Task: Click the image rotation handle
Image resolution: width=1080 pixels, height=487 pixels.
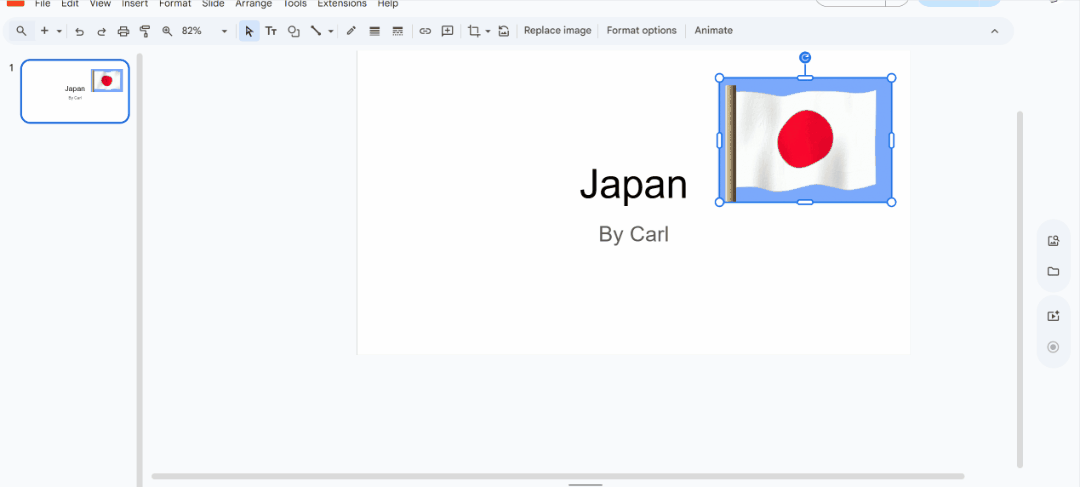Action: tap(805, 57)
